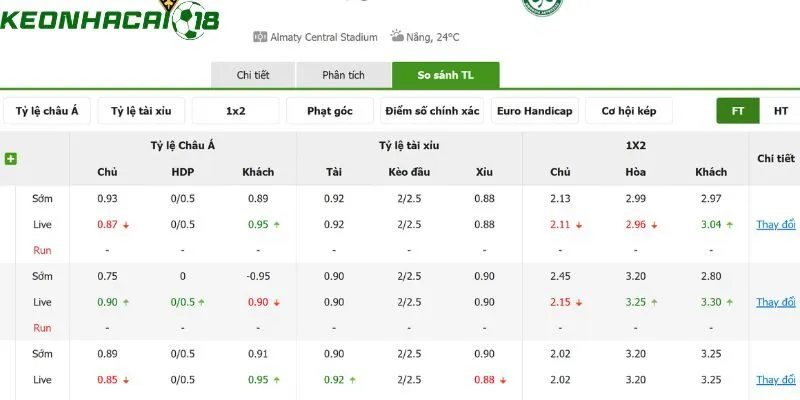Expand rows with the green plus icon
Viewport: 800px width, 400px height.
11,159
